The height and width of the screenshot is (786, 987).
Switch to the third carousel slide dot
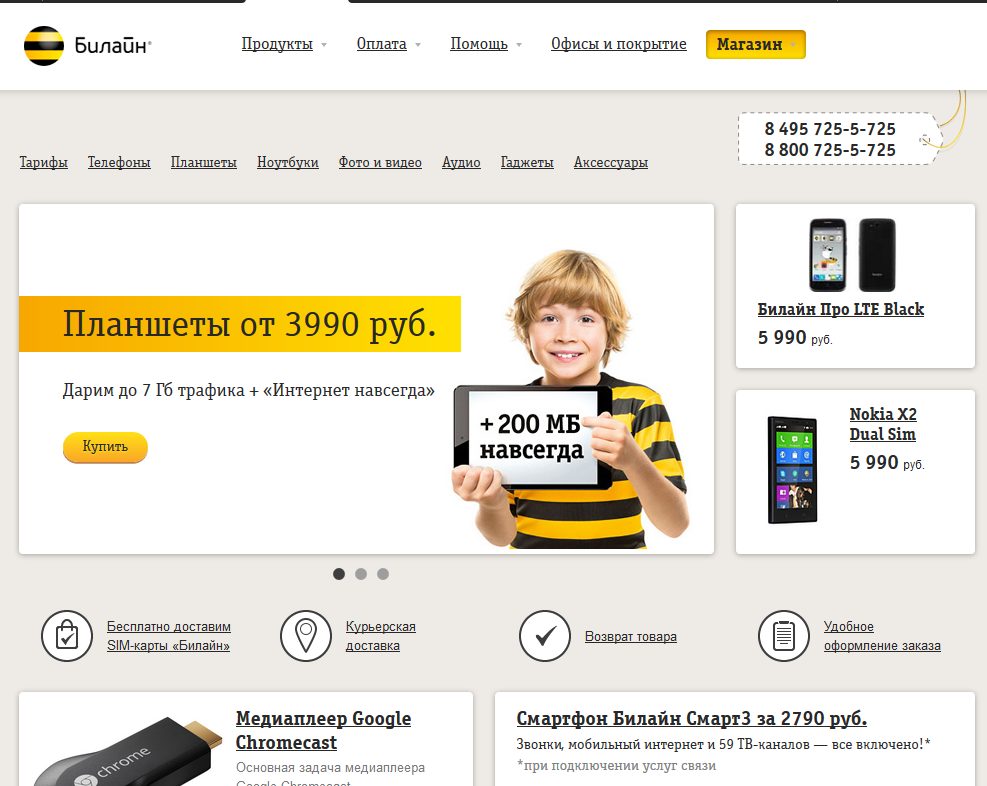point(383,574)
